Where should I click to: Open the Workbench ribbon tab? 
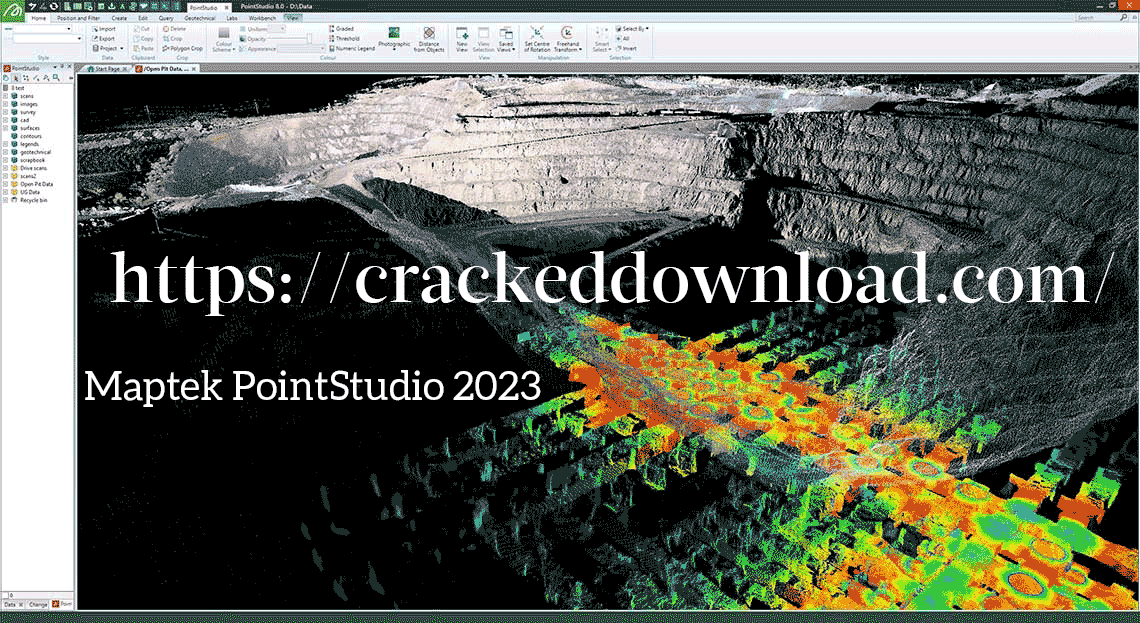pos(261,16)
